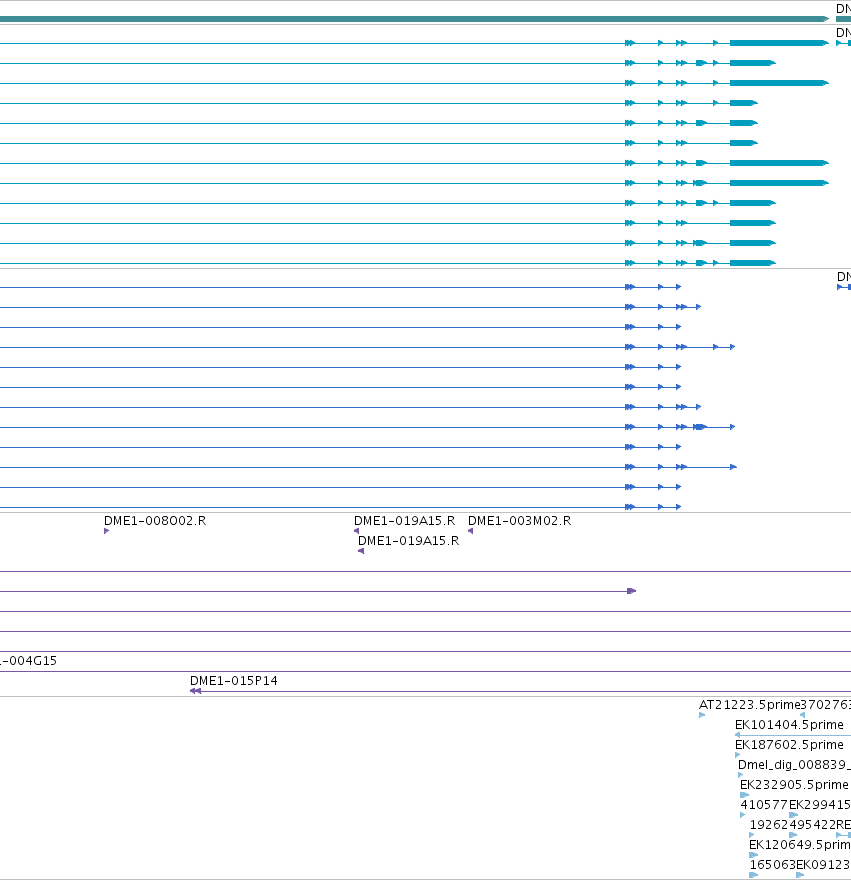851x880 pixels.
Task: Open the EK120649.5prim EST label
Action: pos(800,845)
